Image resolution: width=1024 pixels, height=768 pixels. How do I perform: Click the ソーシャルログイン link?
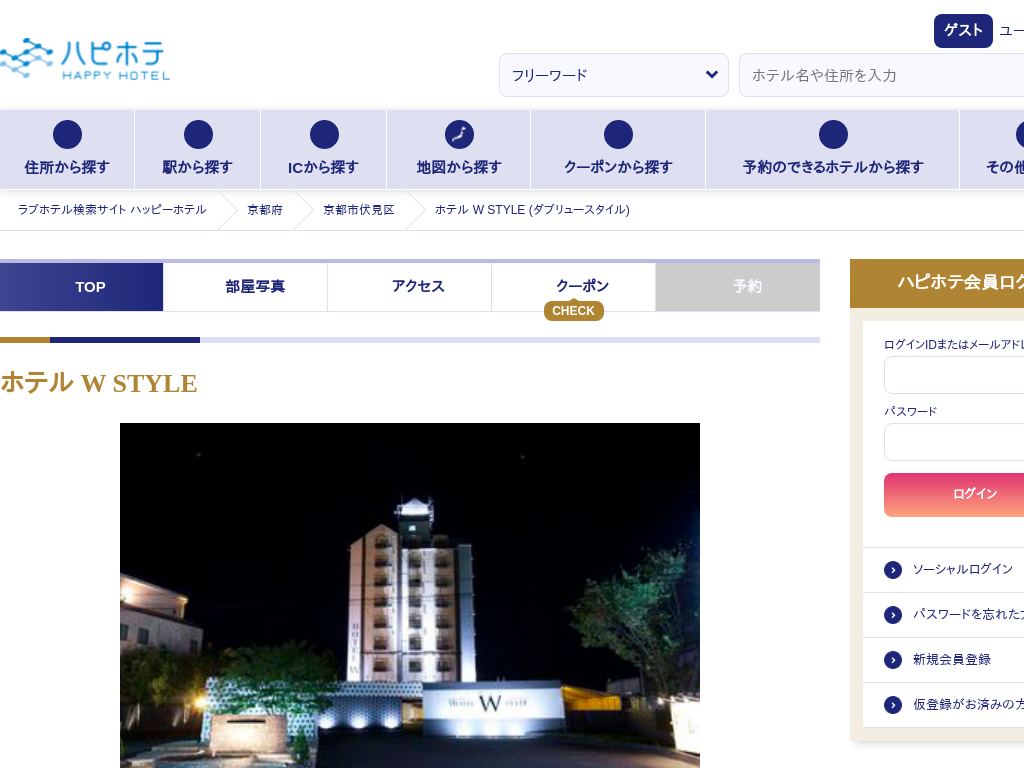963,569
